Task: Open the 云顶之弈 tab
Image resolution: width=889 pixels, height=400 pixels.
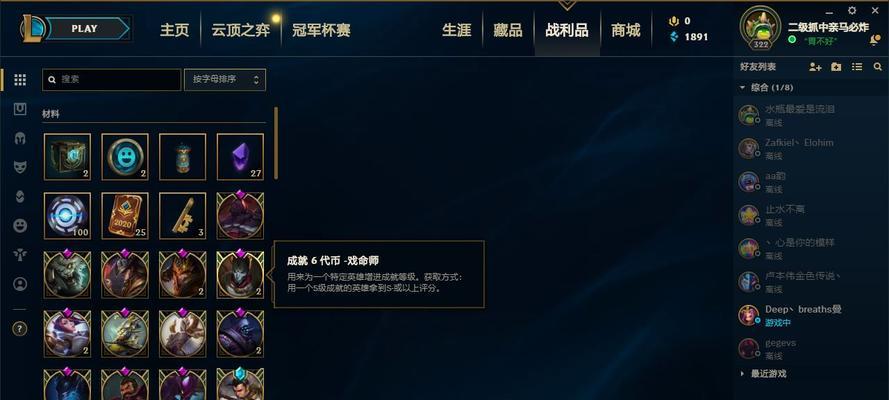Action: coord(241,30)
